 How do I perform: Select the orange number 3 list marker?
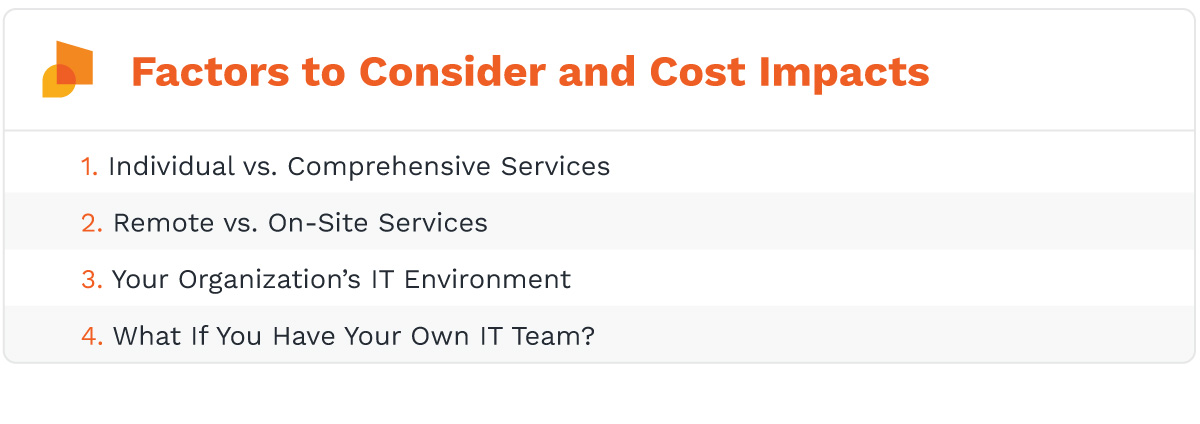[x=92, y=279]
